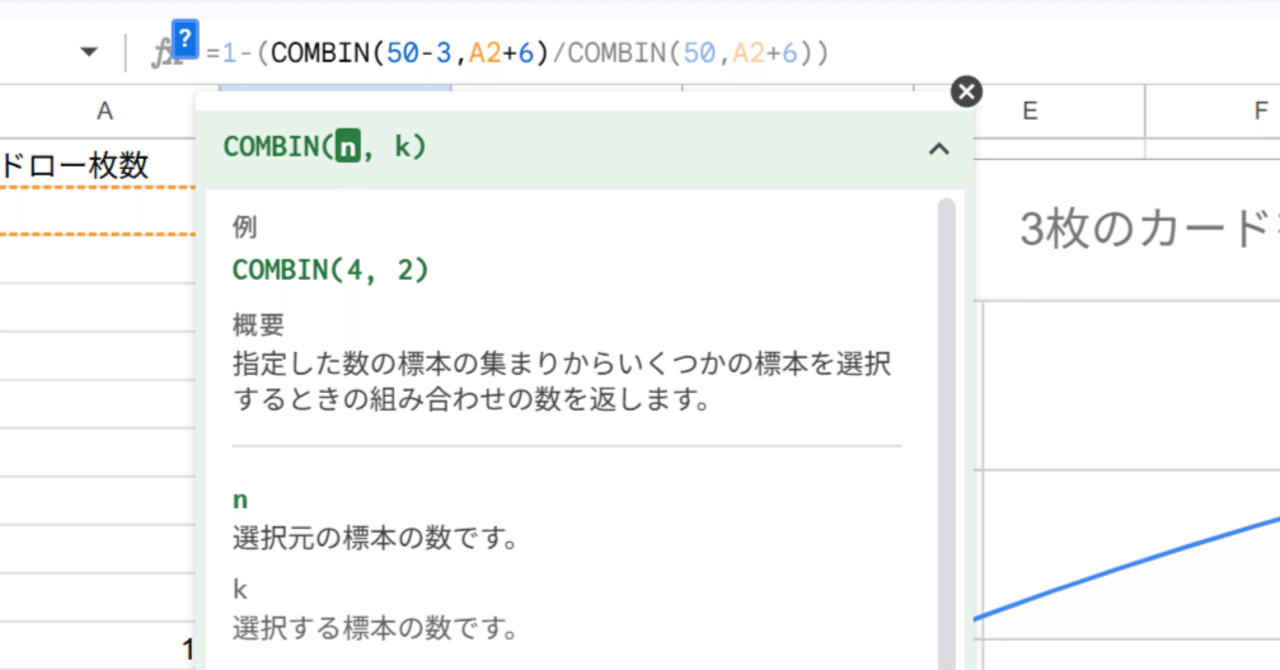Click highlighted n in COMBIN(n, k) header

click(347, 147)
